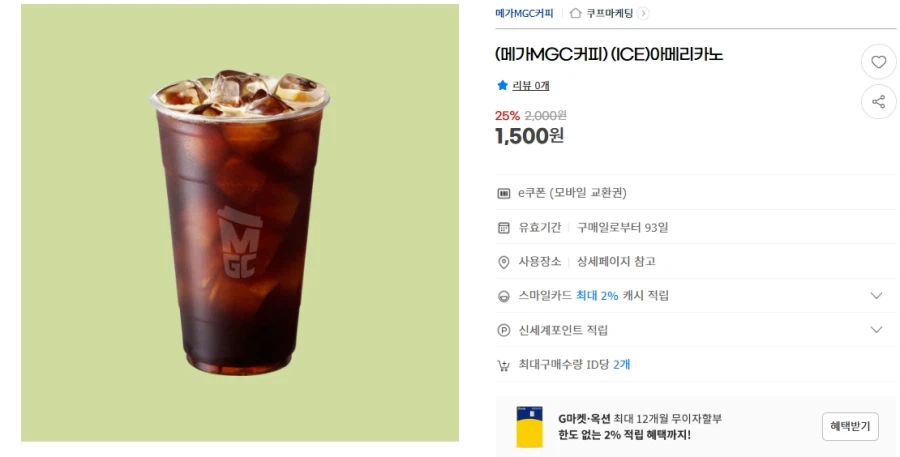Click the calendar icon beside 유효기간
Viewport: 900px width, 457px height.
[503, 228]
